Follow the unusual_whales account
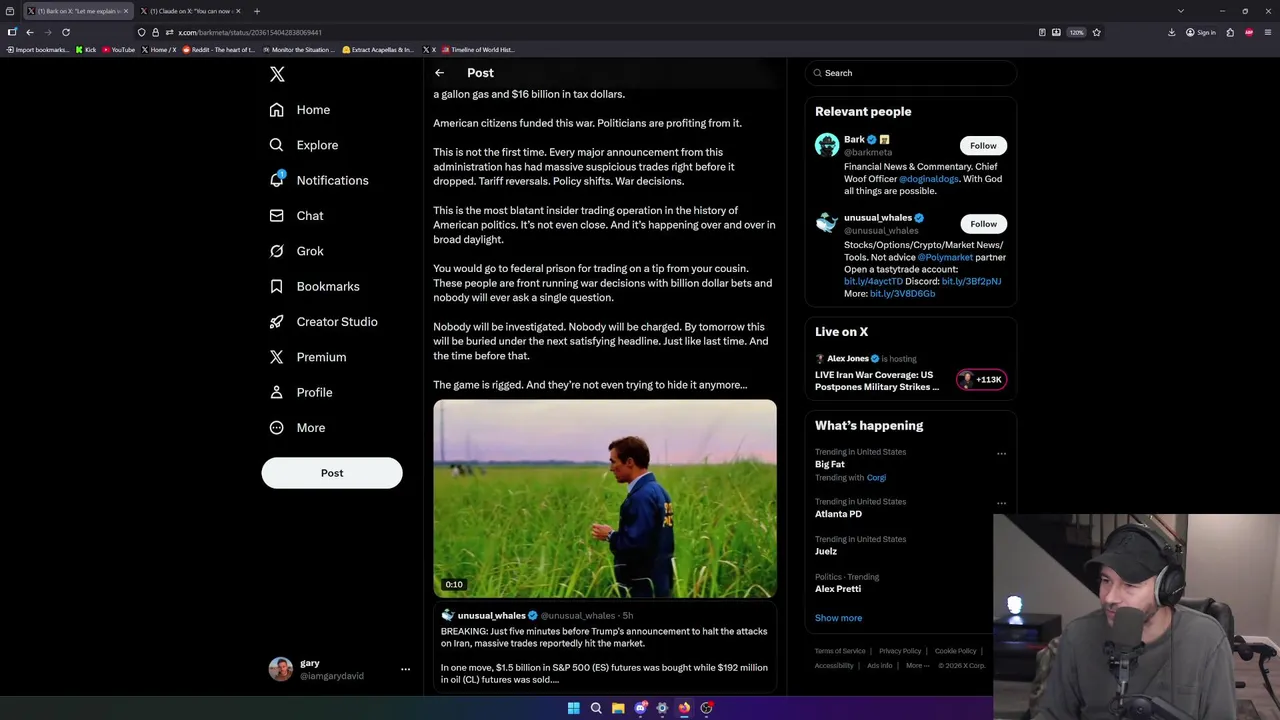 coord(983,224)
